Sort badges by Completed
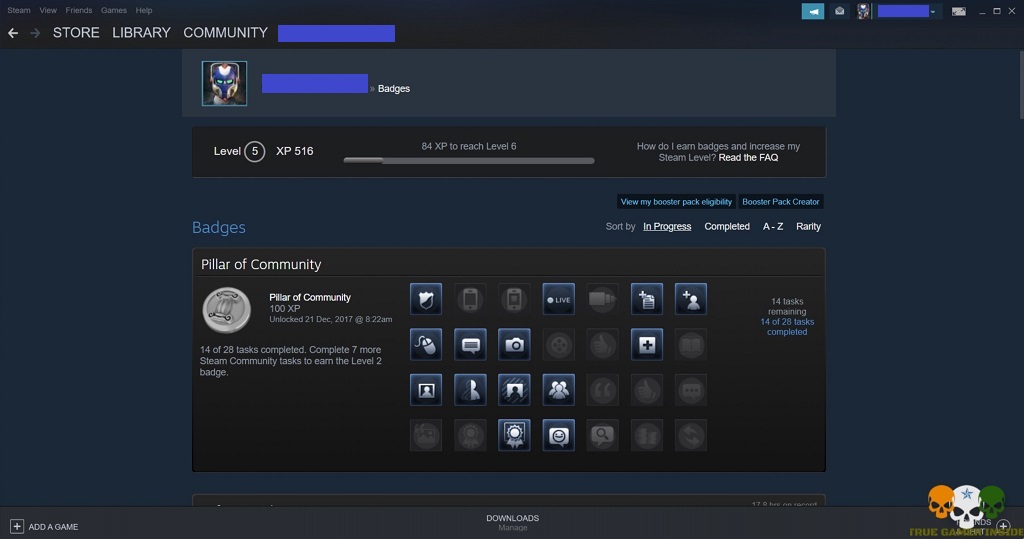 tap(727, 226)
